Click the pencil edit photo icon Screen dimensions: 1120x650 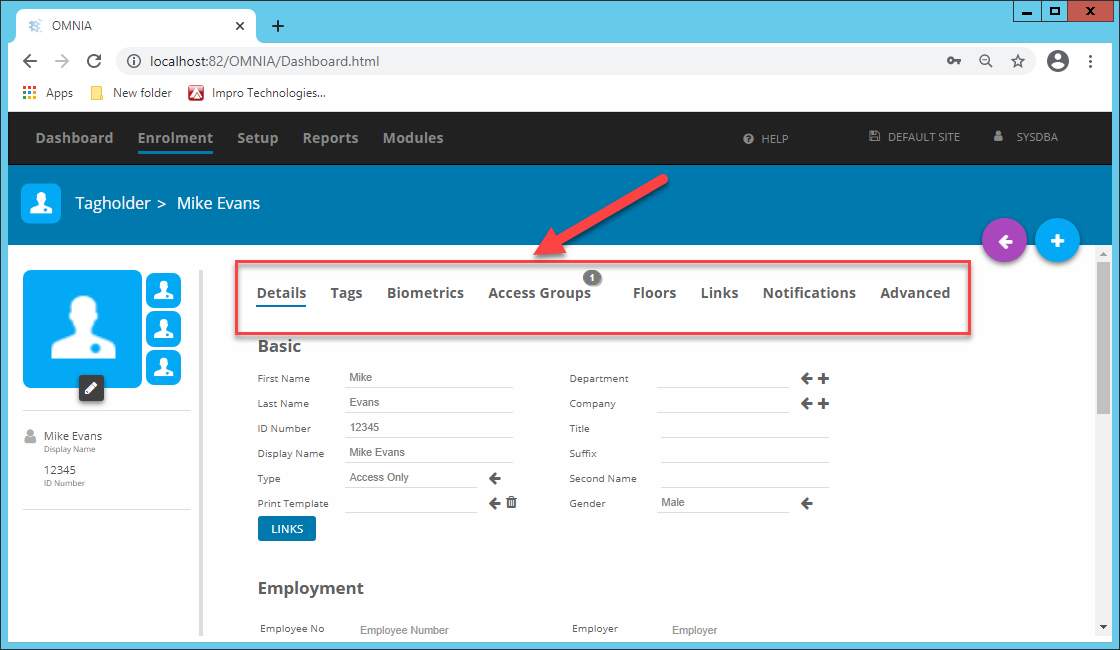click(91, 388)
